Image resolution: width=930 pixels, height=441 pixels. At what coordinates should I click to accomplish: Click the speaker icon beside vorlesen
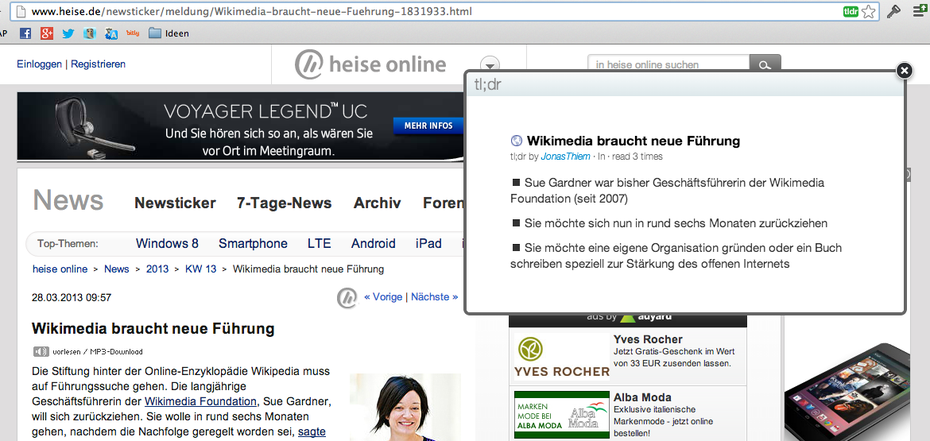tap(40, 352)
